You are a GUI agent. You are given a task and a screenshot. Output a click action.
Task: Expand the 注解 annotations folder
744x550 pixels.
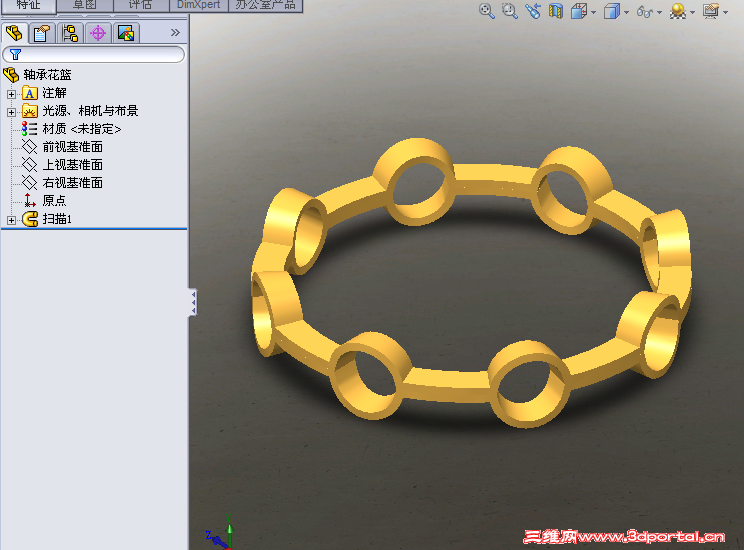tap(11, 94)
